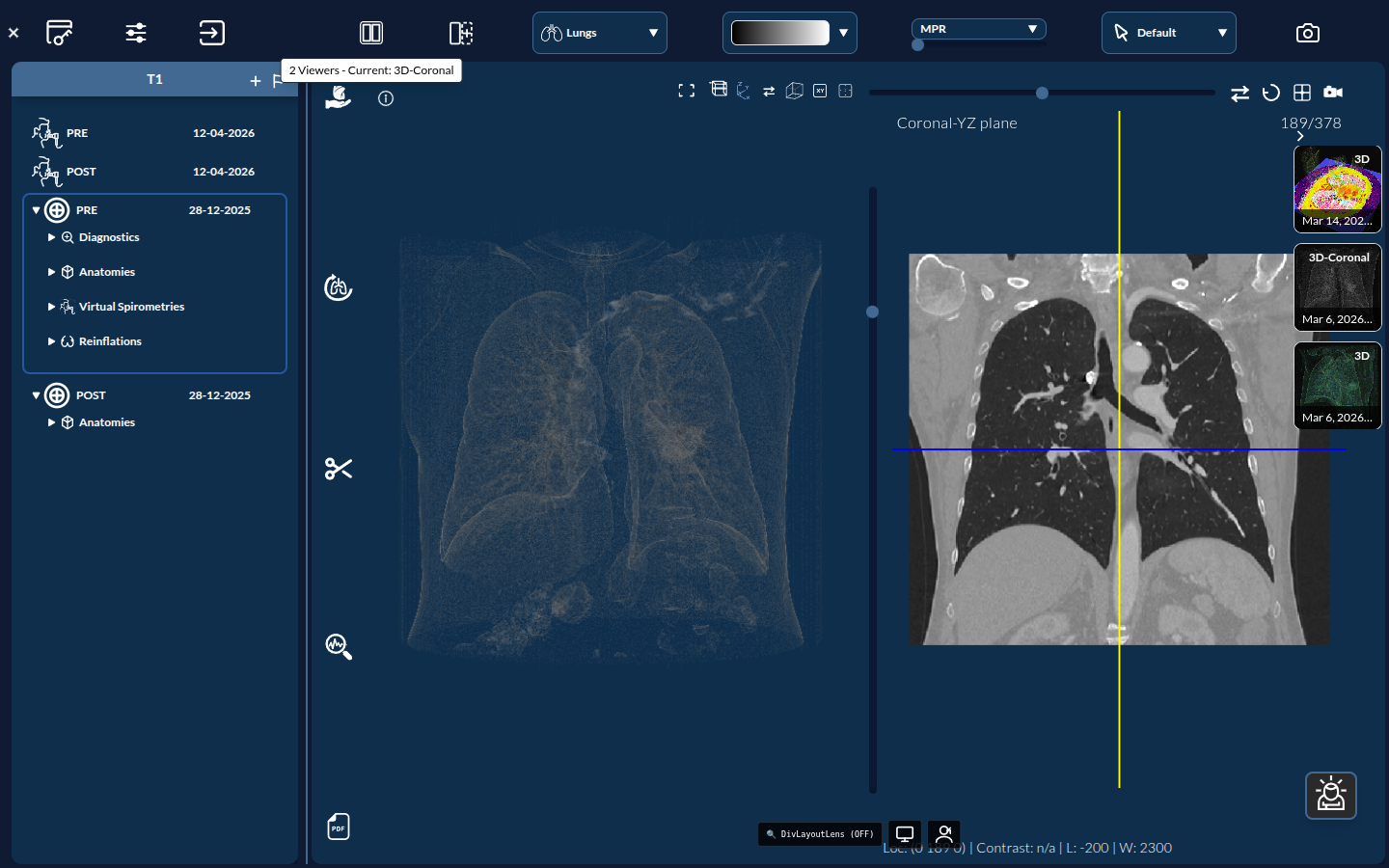Image resolution: width=1389 pixels, height=868 pixels.
Task: Open the Default cursor mode dropdown
Action: pyautogui.click(x=1169, y=33)
